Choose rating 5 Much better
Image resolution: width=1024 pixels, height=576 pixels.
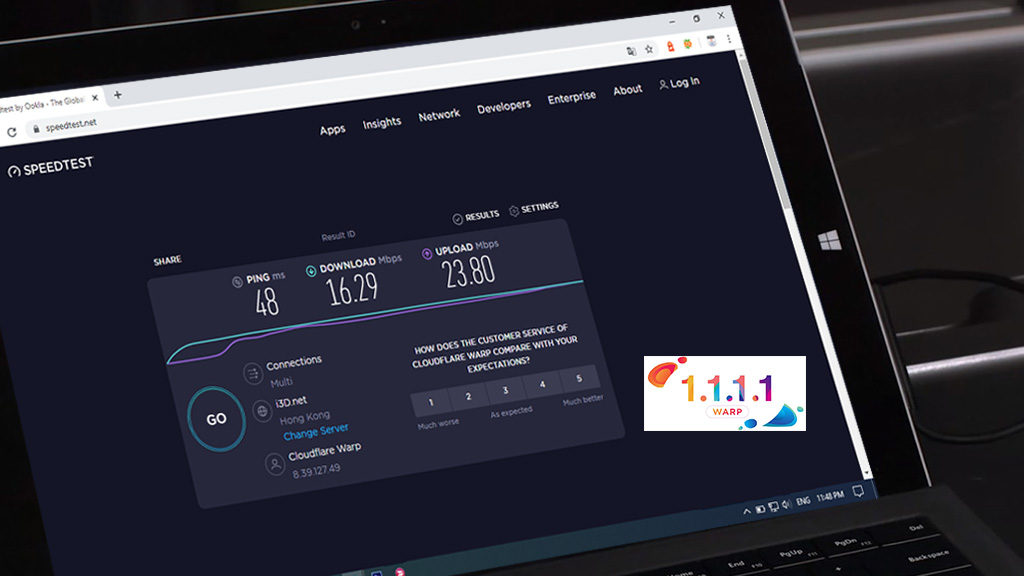[579, 378]
